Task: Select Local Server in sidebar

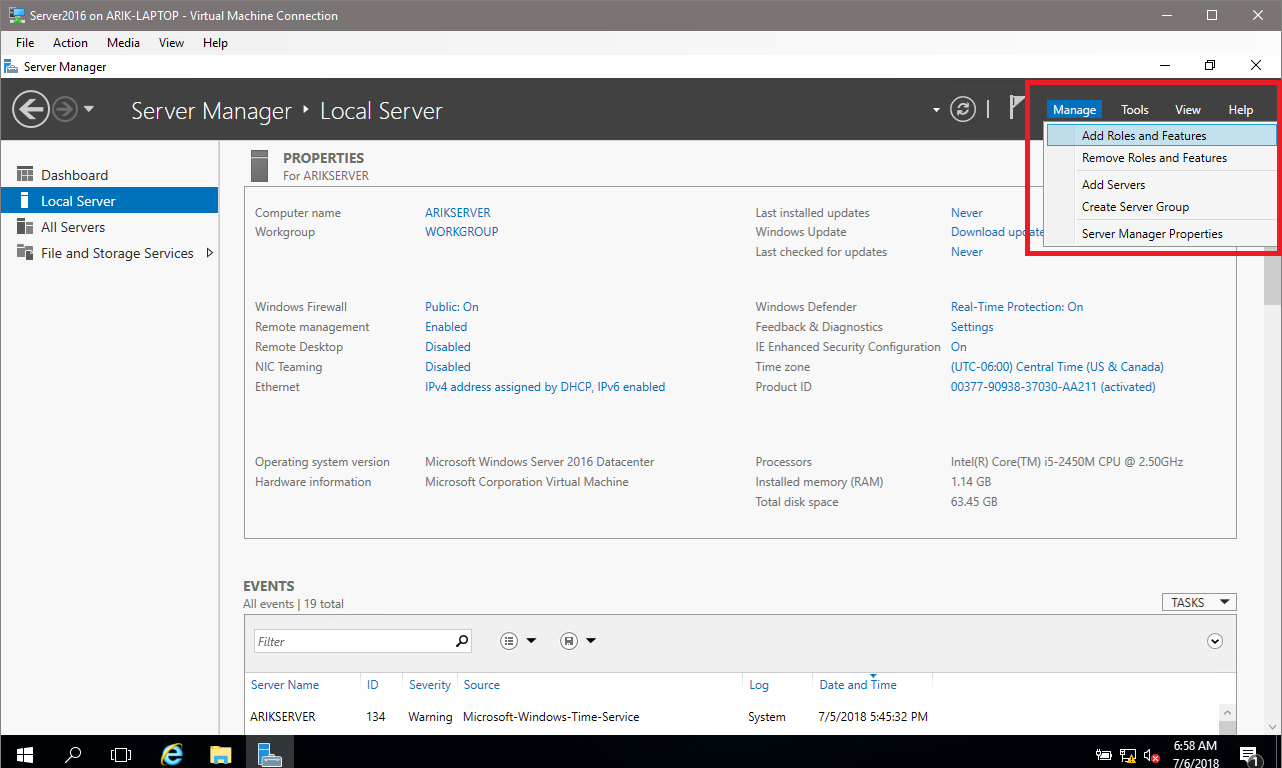Action: [x=109, y=201]
